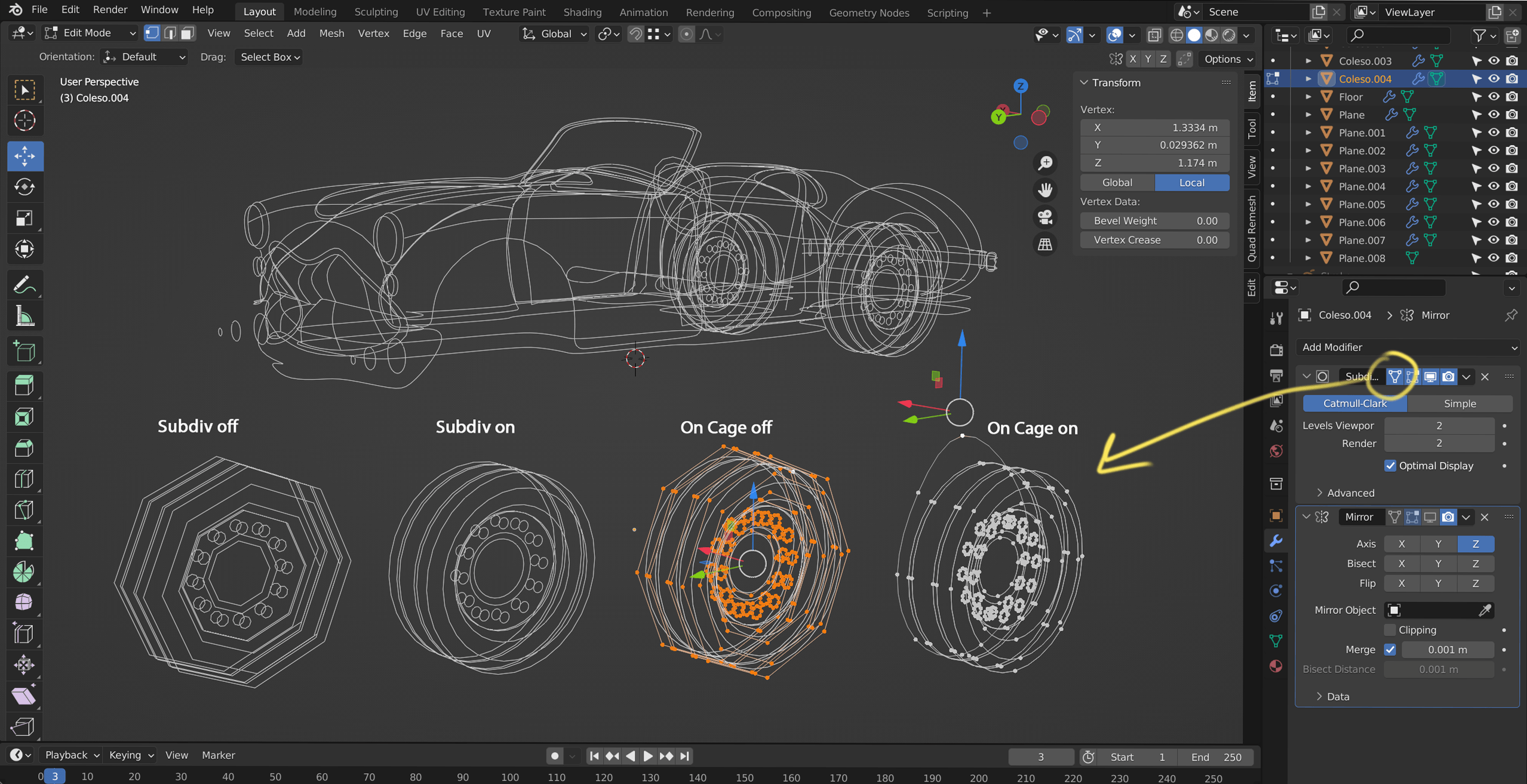Open Global transform orientation dropdown
Viewport: 1527px width, 784px height.
tap(555, 34)
